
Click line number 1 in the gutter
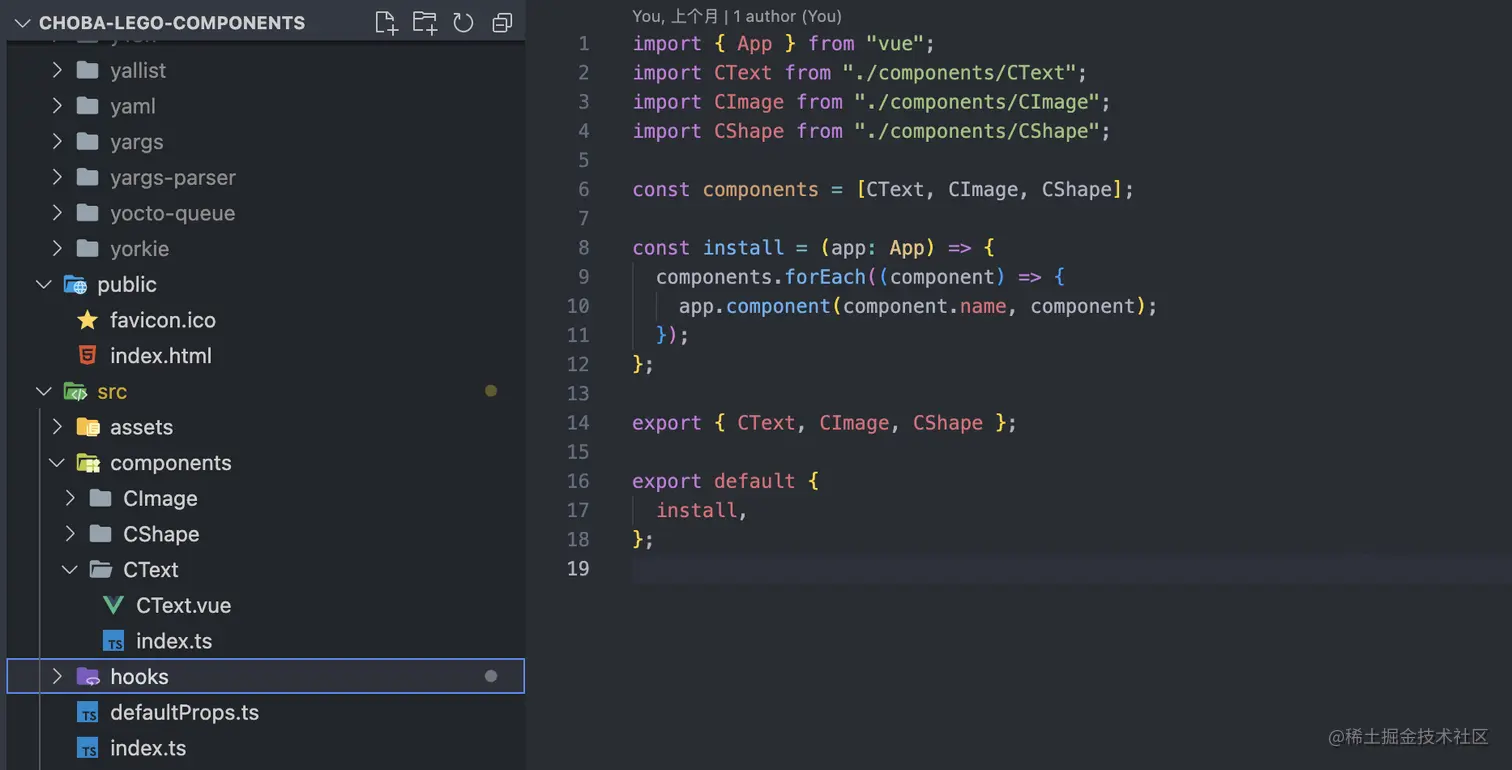[x=584, y=44]
